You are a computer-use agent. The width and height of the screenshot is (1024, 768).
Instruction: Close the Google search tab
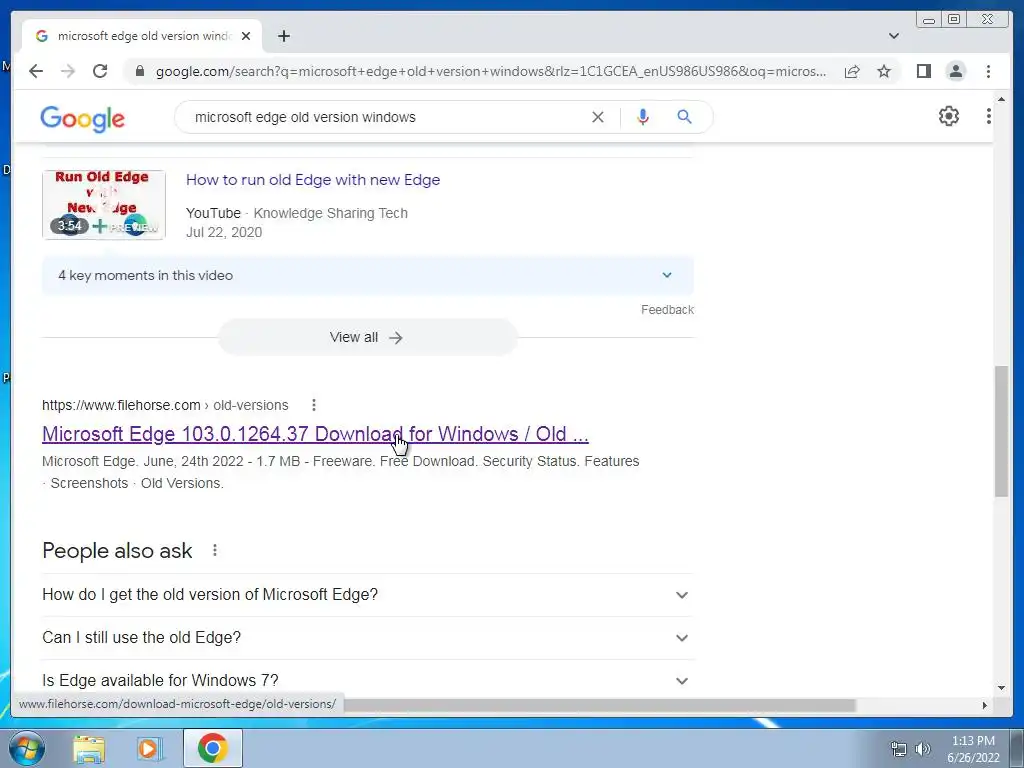coord(246,36)
